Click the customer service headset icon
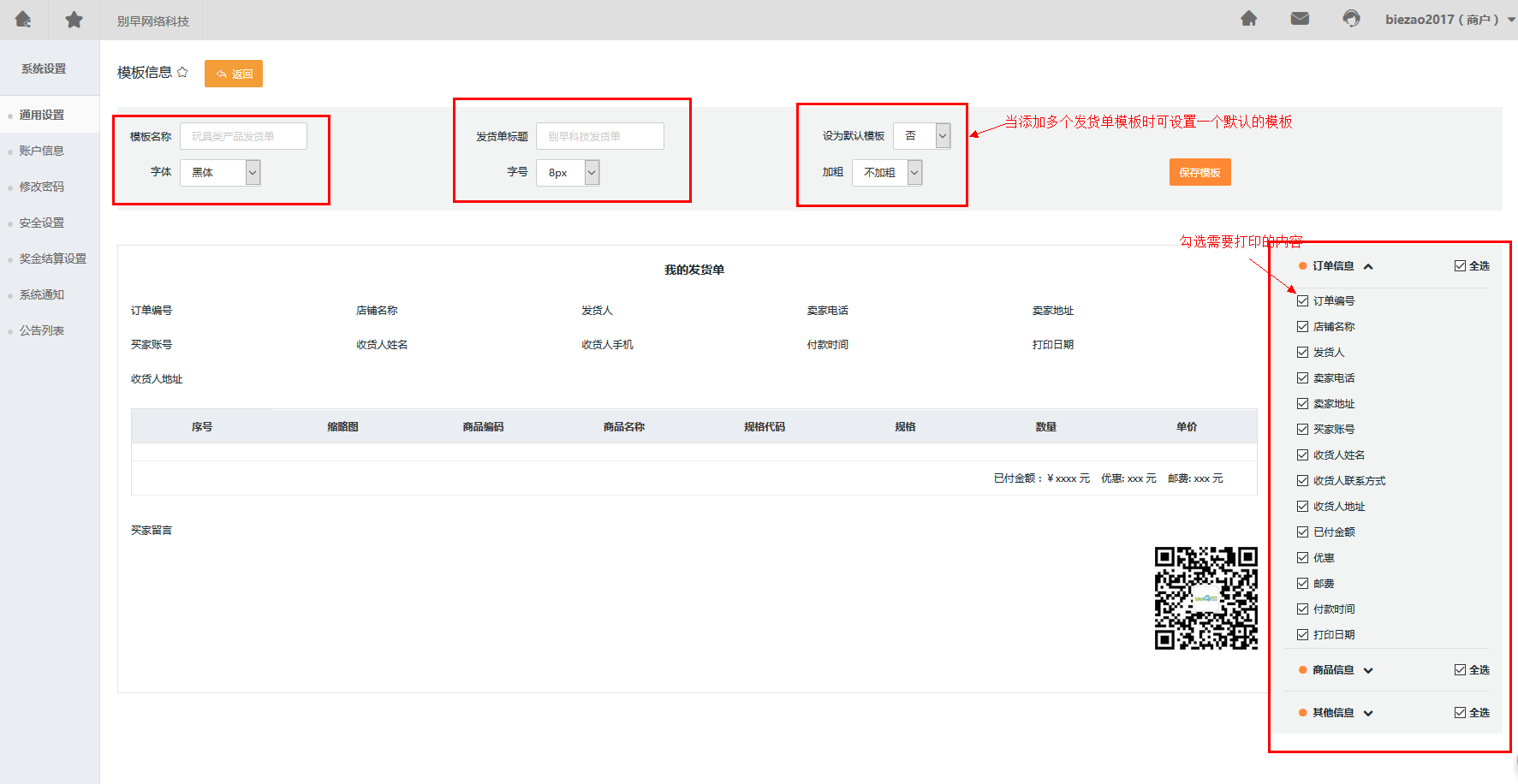 pyautogui.click(x=1351, y=19)
